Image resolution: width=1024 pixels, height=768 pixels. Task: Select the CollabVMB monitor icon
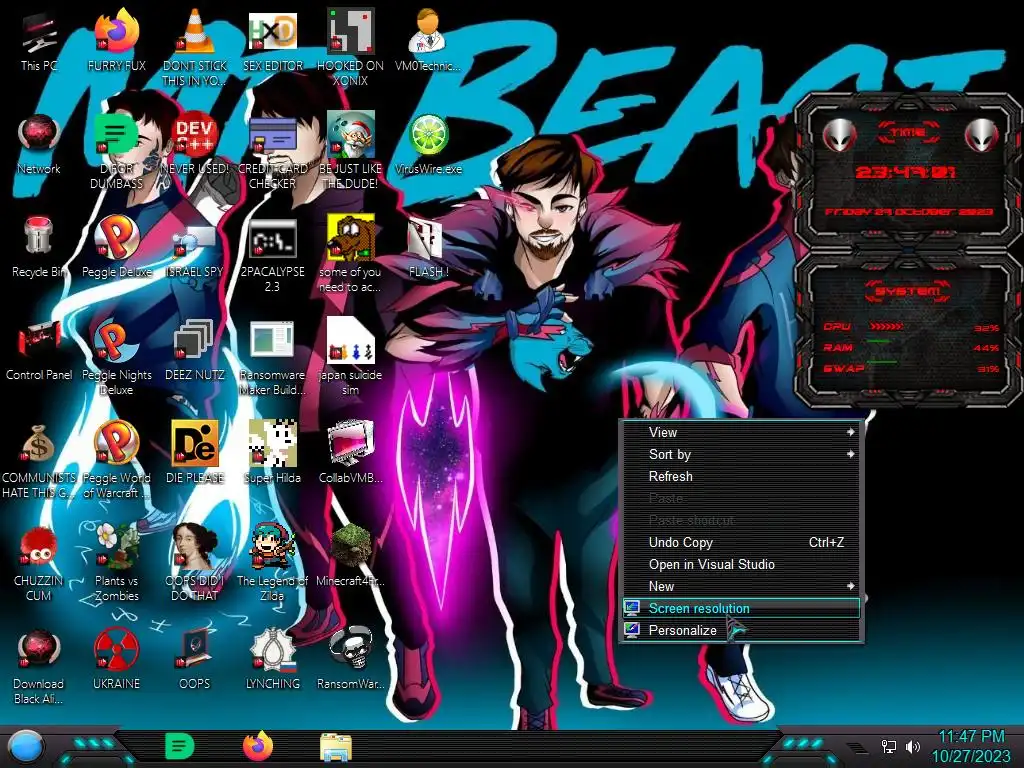tap(350, 444)
